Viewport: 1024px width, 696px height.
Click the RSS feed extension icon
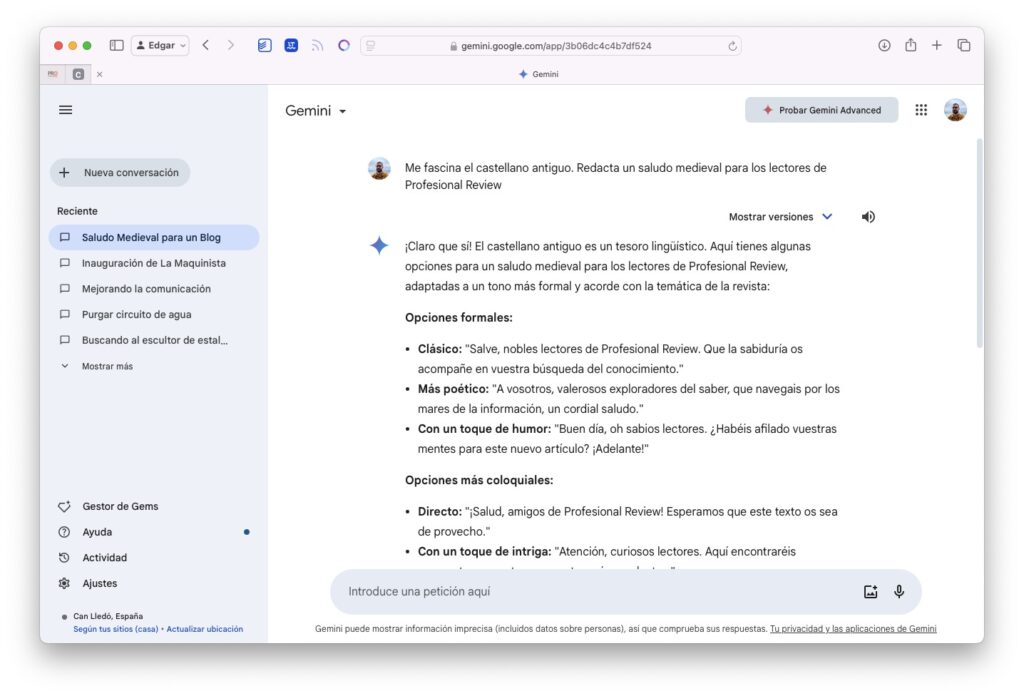[x=317, y=45]
